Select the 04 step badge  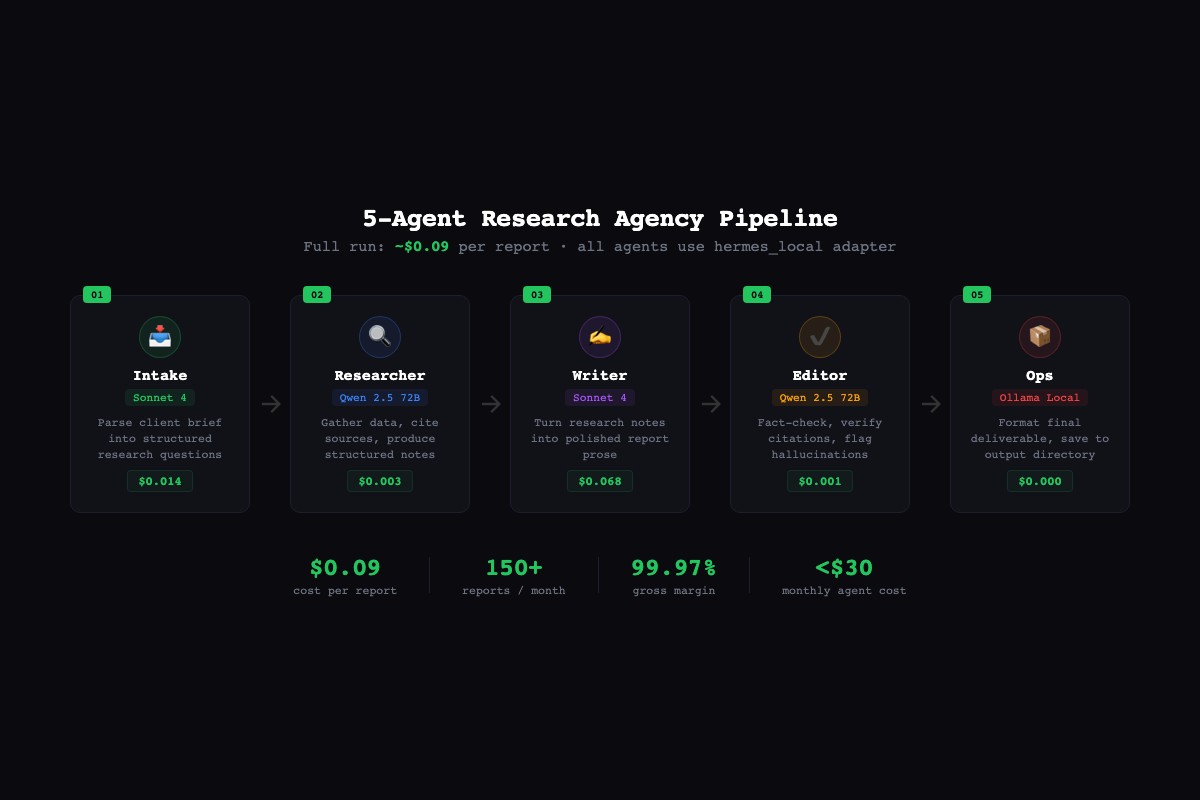coord(757,295)
